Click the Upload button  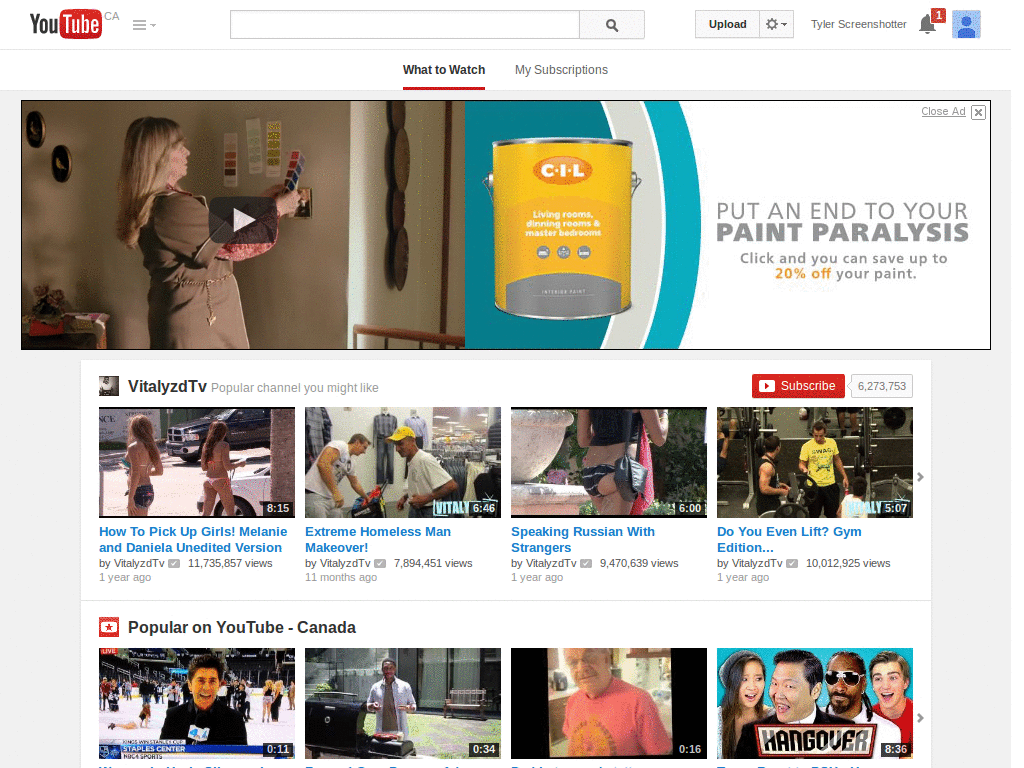728,24
